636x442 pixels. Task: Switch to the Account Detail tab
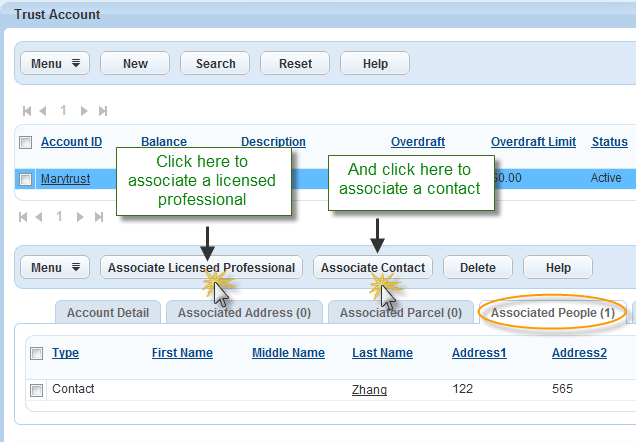tap(108, 313)
